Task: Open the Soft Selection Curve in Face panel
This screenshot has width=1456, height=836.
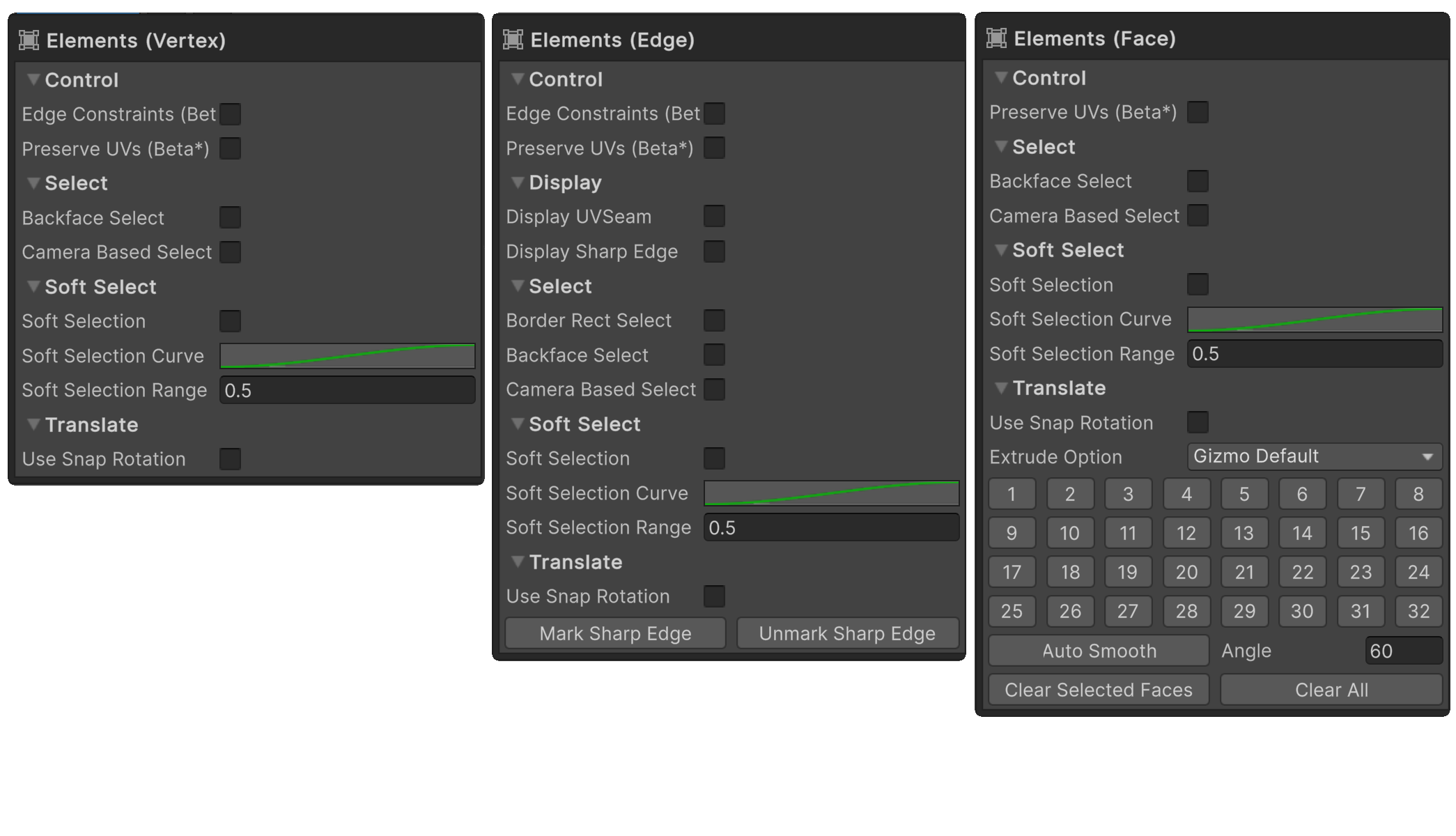Action: 1314,320
